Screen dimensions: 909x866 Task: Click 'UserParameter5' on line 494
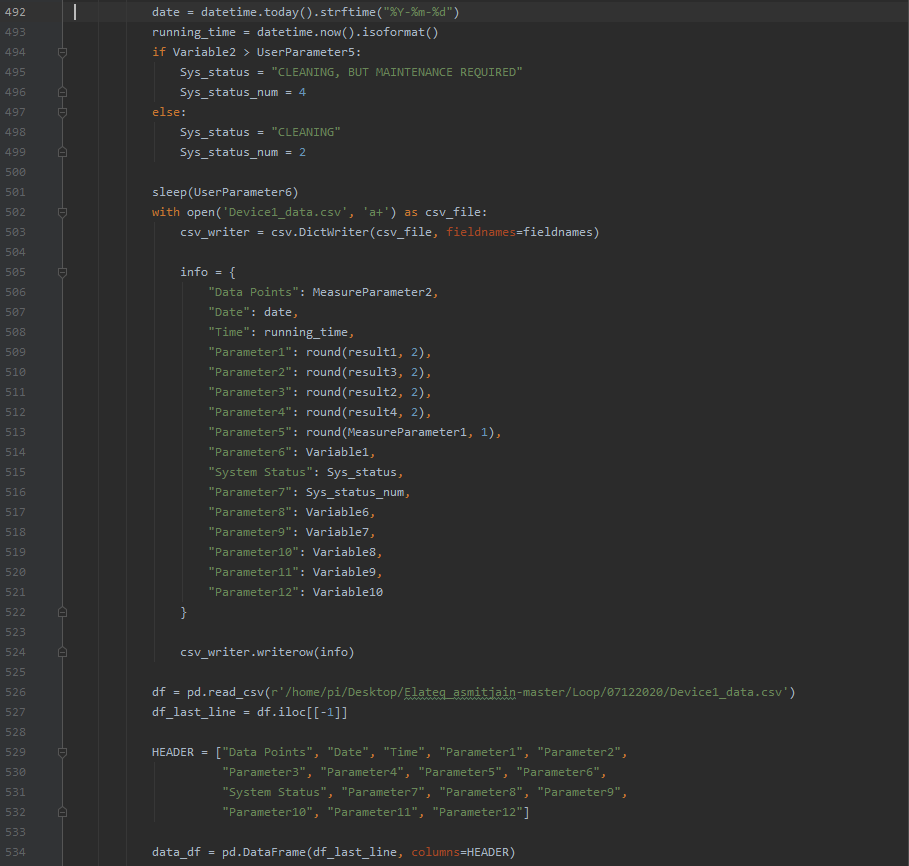(306, 52)
